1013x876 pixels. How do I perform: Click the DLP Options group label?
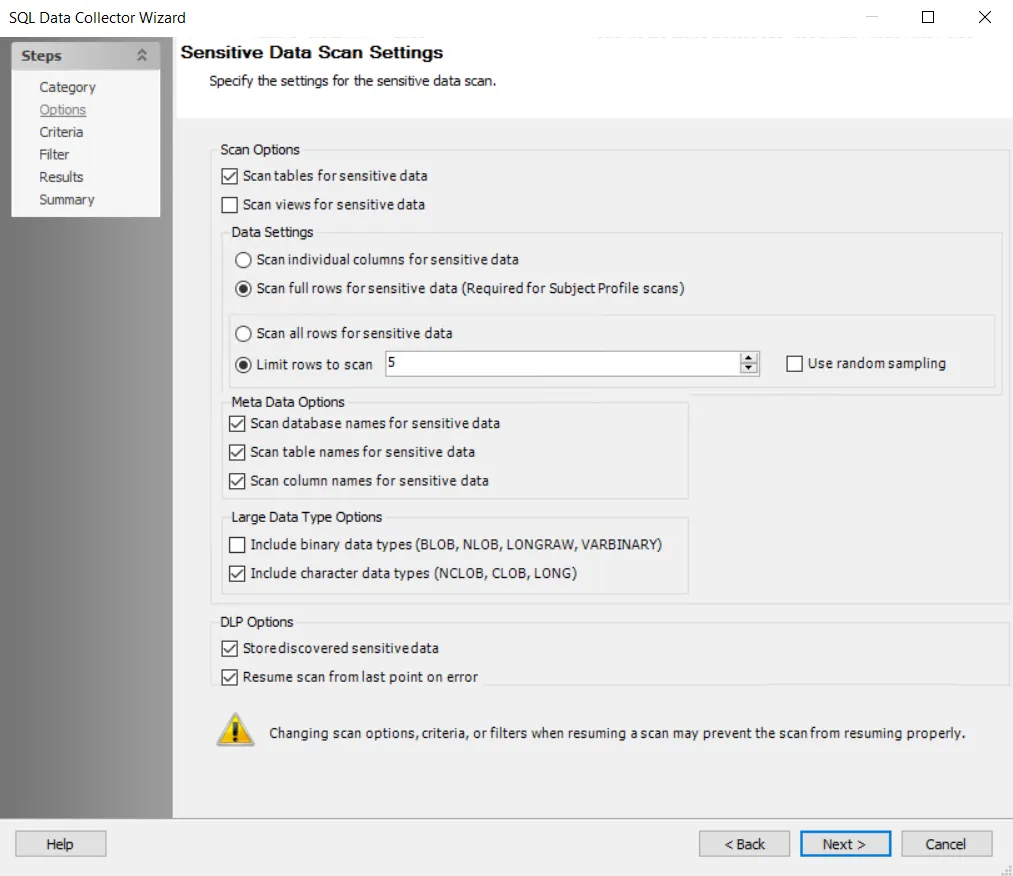[x=256, y=622]
